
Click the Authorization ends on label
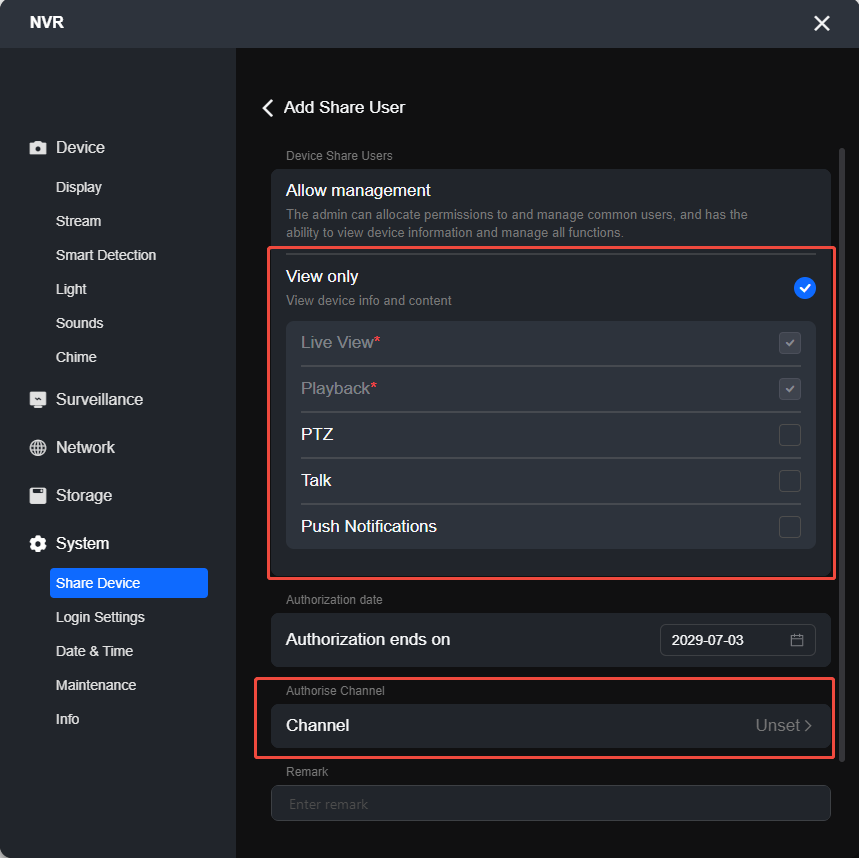point(368,639)
